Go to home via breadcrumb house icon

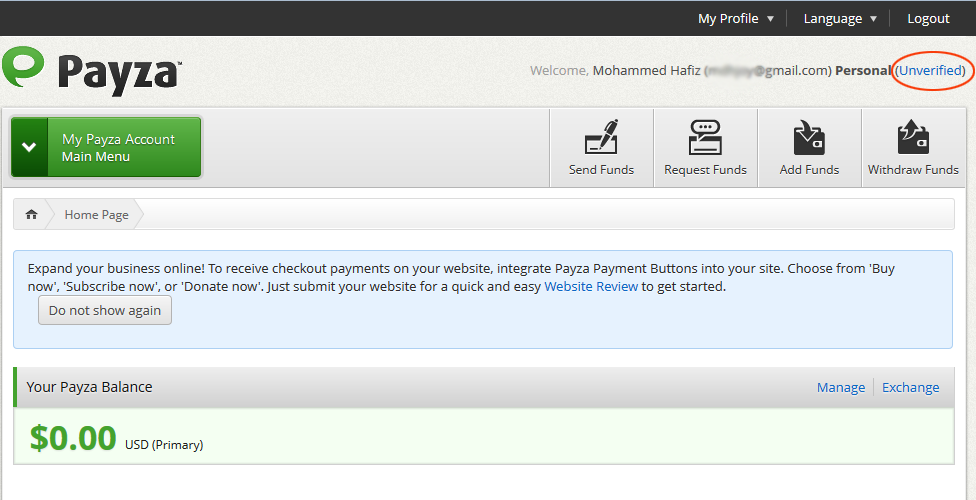[x=31, y=214]
